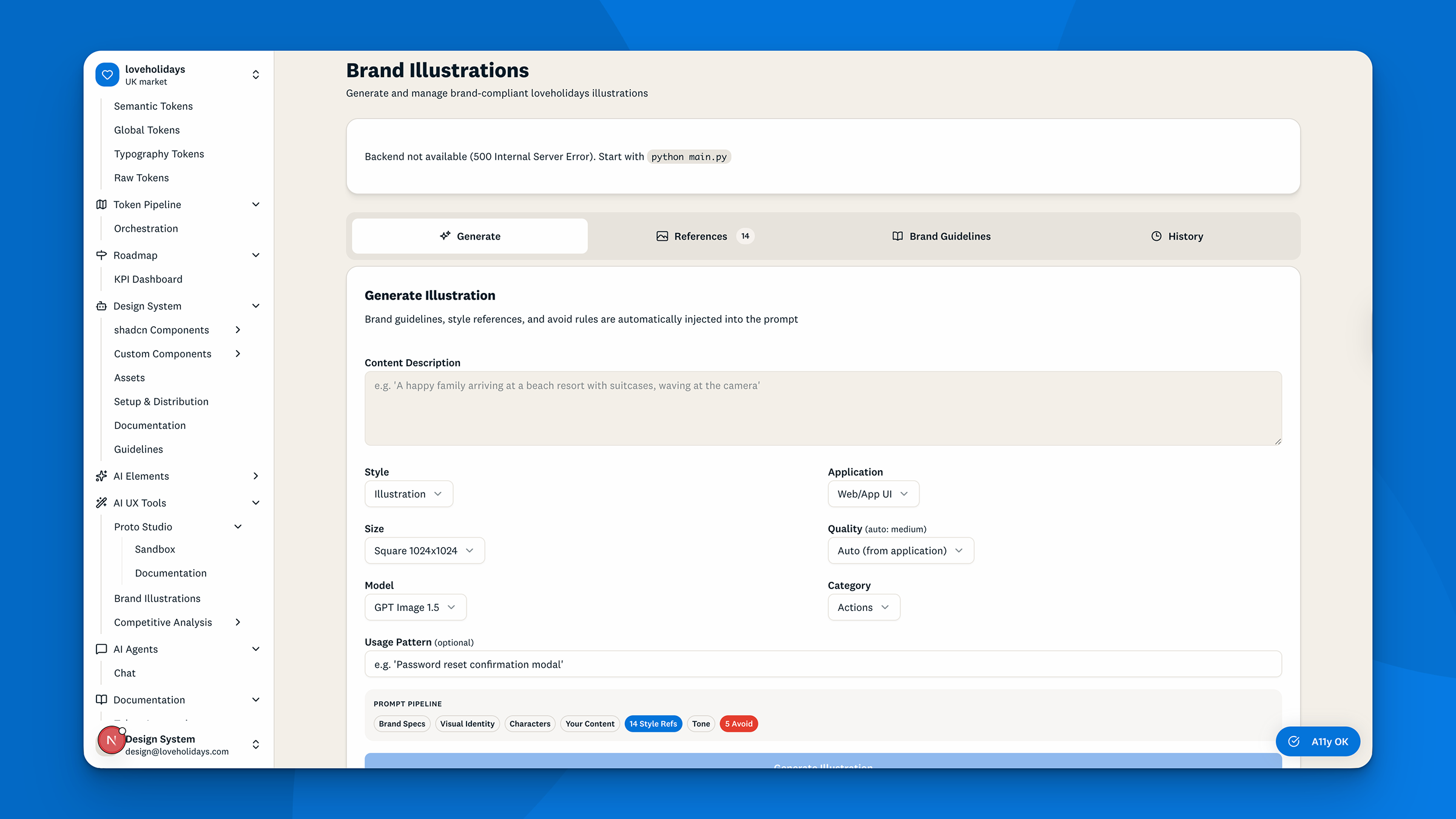This screenshot has width=1456, height=819.
Task: Click the Content Description text area
Action: click(823, 408)
